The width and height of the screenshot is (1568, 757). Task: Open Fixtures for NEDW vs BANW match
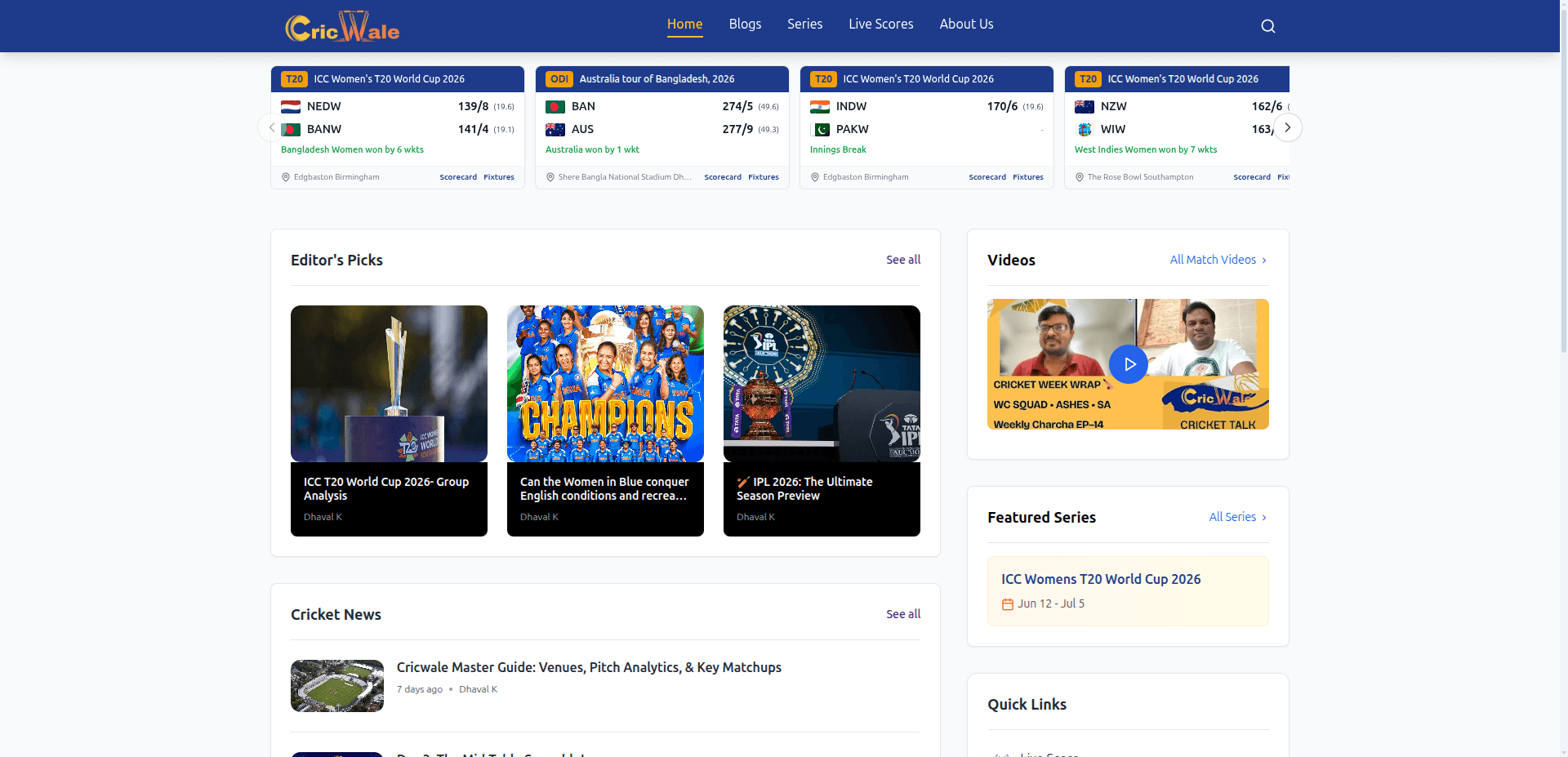coord(499,177)
